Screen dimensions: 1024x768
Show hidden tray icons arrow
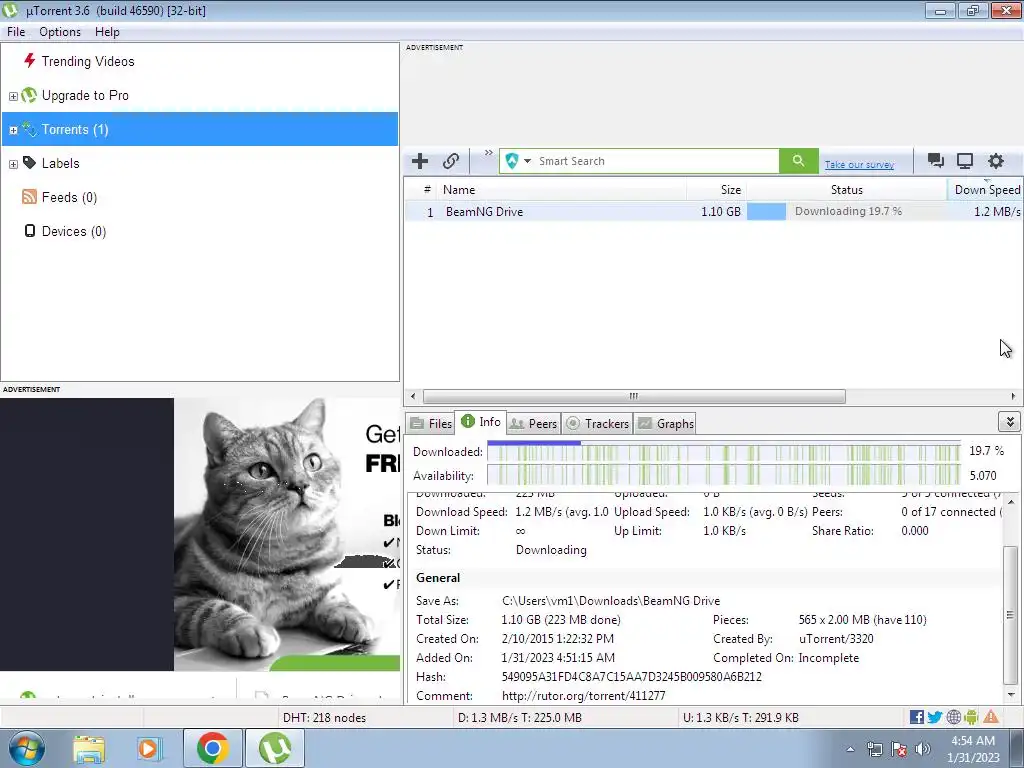click(x=850, y=749)
